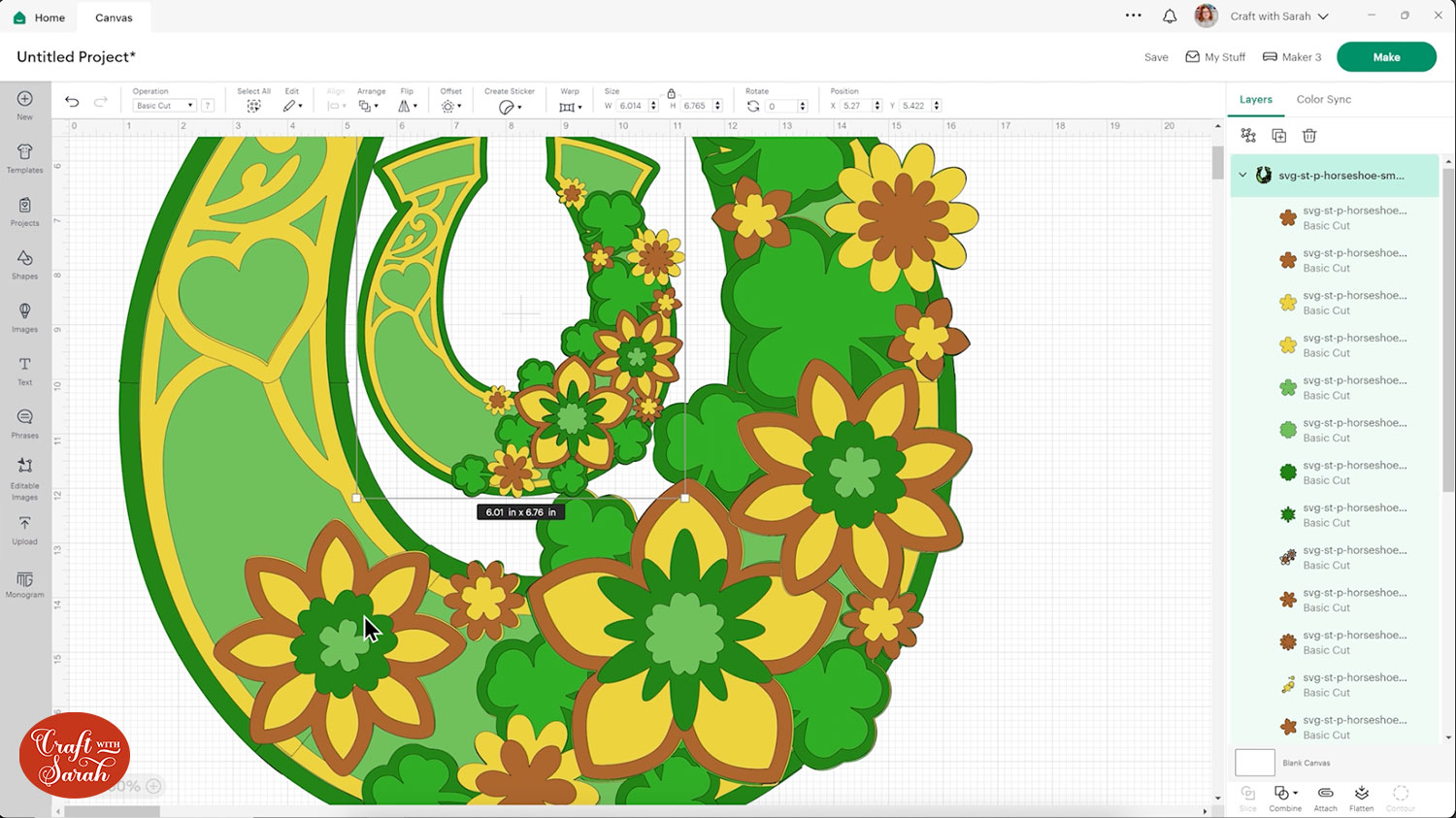Open the Offset dropdown
Image resolution: width=1456 pixels, height=818 pixels.
[451, 106]
